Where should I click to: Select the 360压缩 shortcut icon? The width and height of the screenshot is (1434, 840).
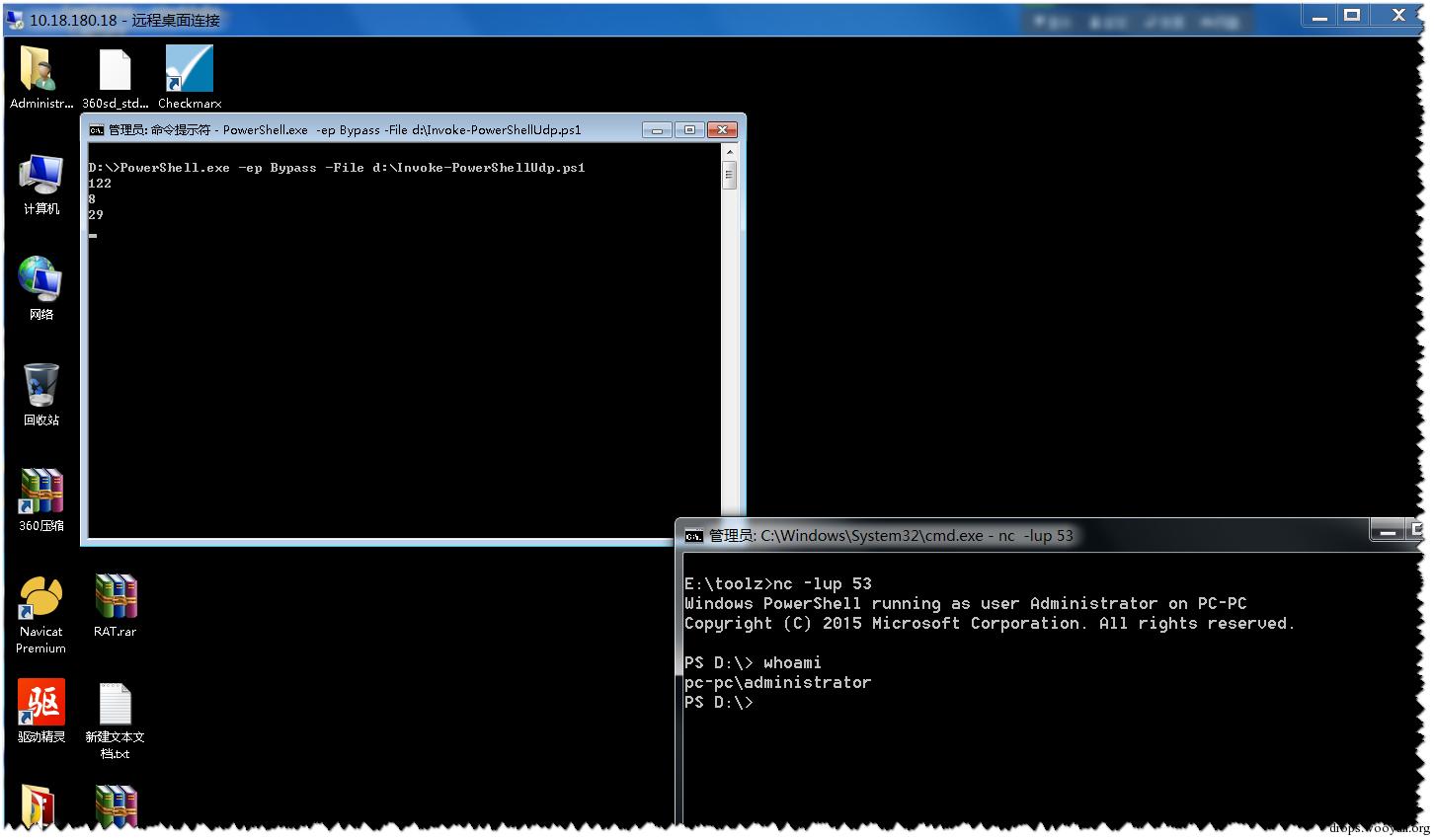[40, 499]
